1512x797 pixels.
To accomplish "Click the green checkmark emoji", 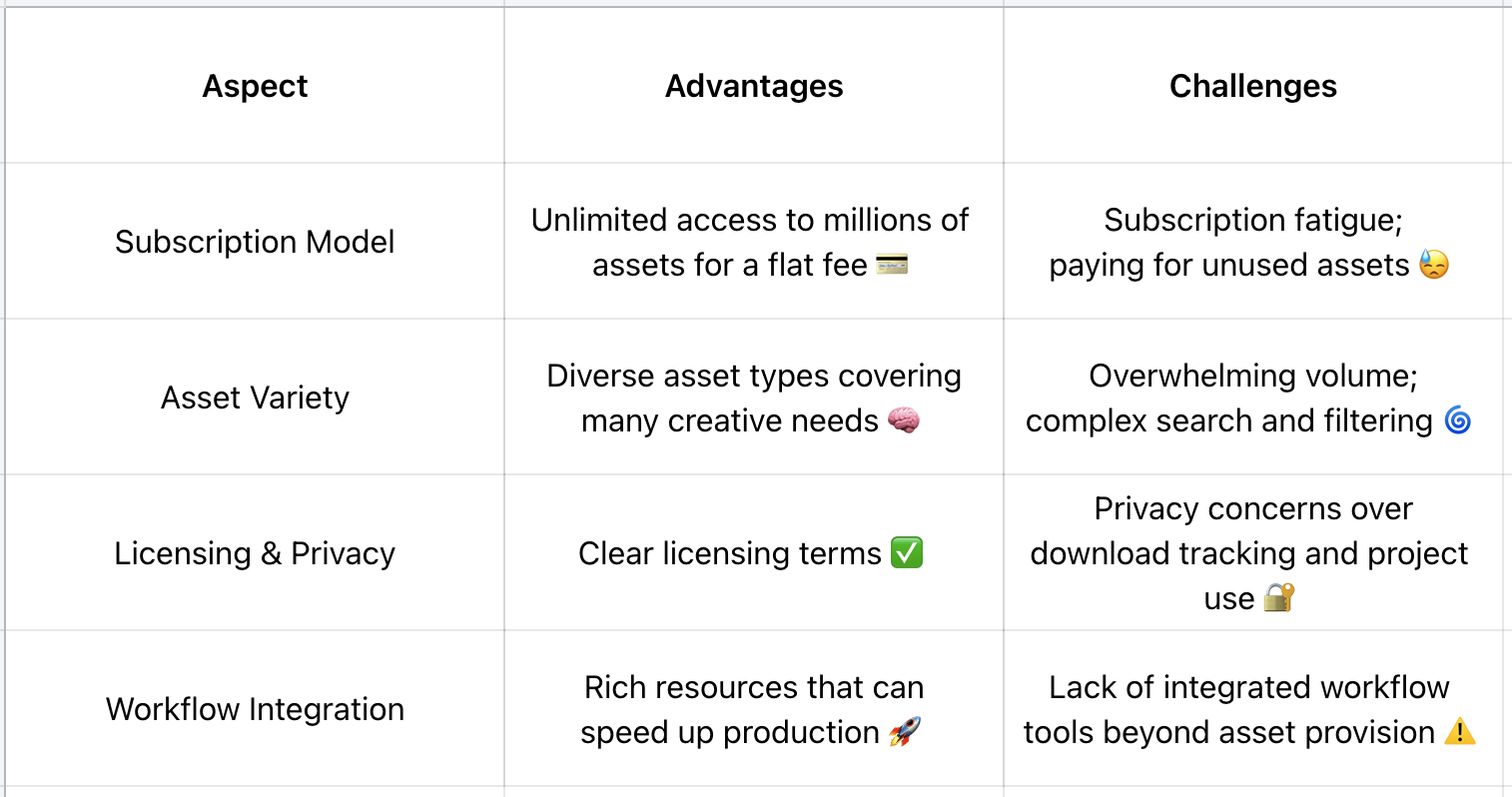I will point(906,552).
